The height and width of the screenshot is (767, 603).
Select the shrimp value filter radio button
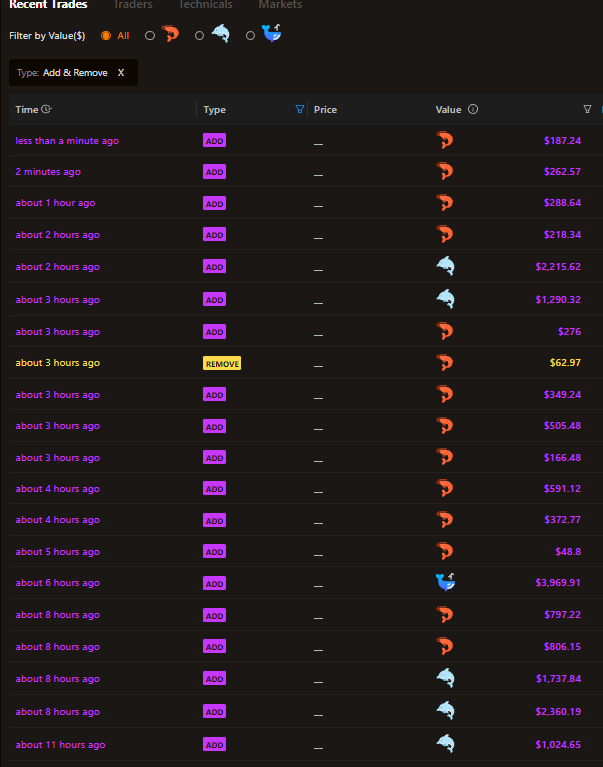pos(150,36)
